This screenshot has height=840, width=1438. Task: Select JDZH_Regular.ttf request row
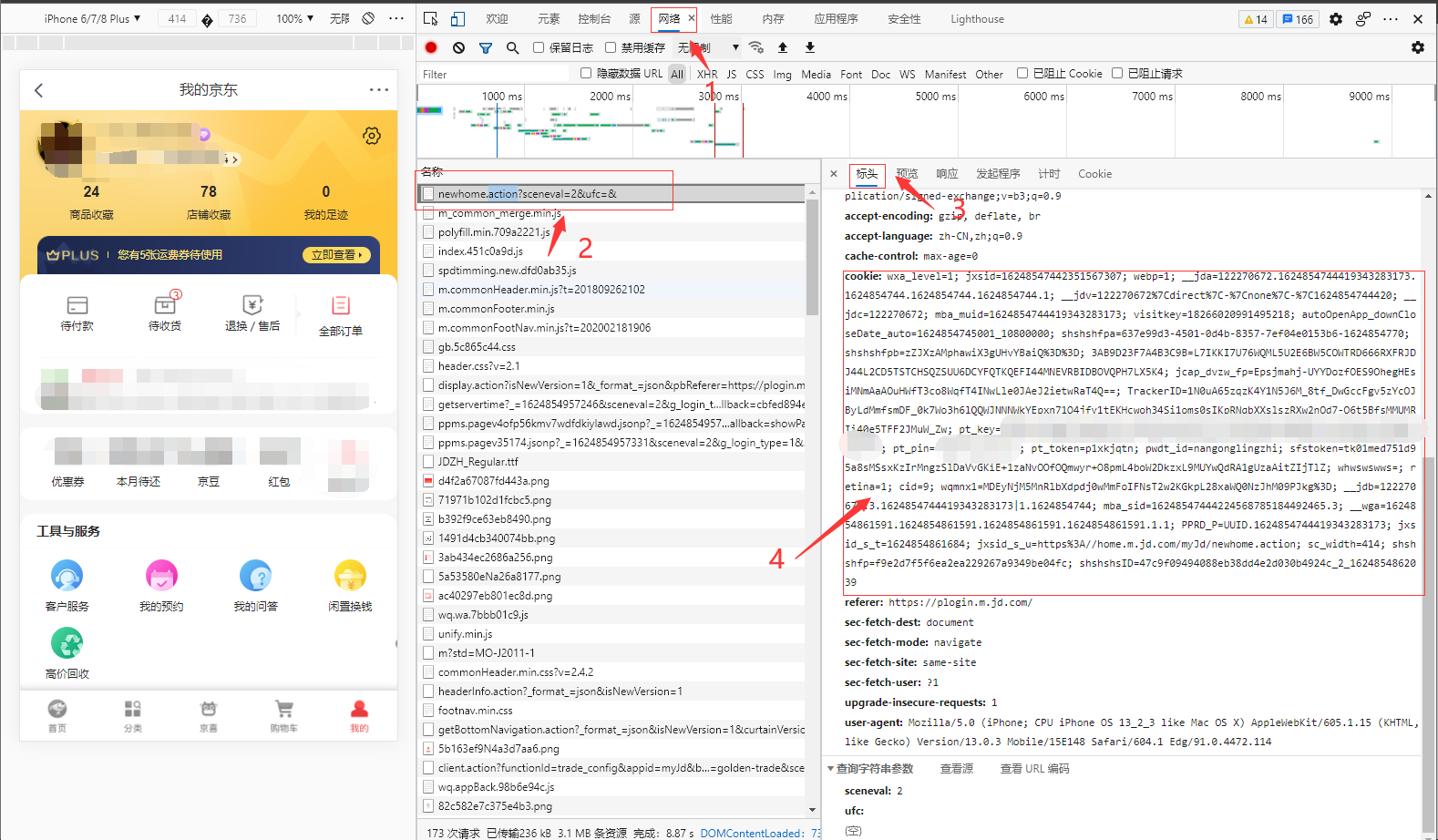click(x=611, y=461)
